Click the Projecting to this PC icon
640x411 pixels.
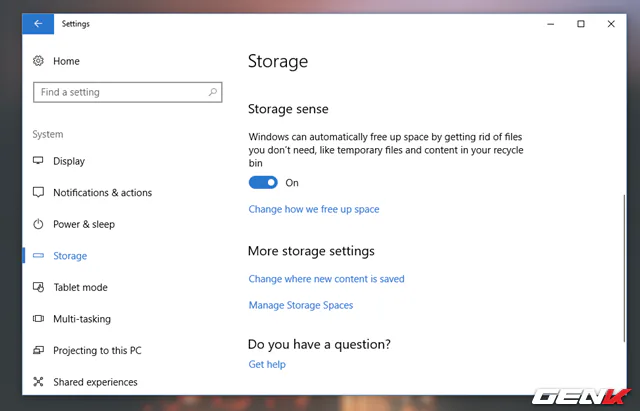[38, 350]
